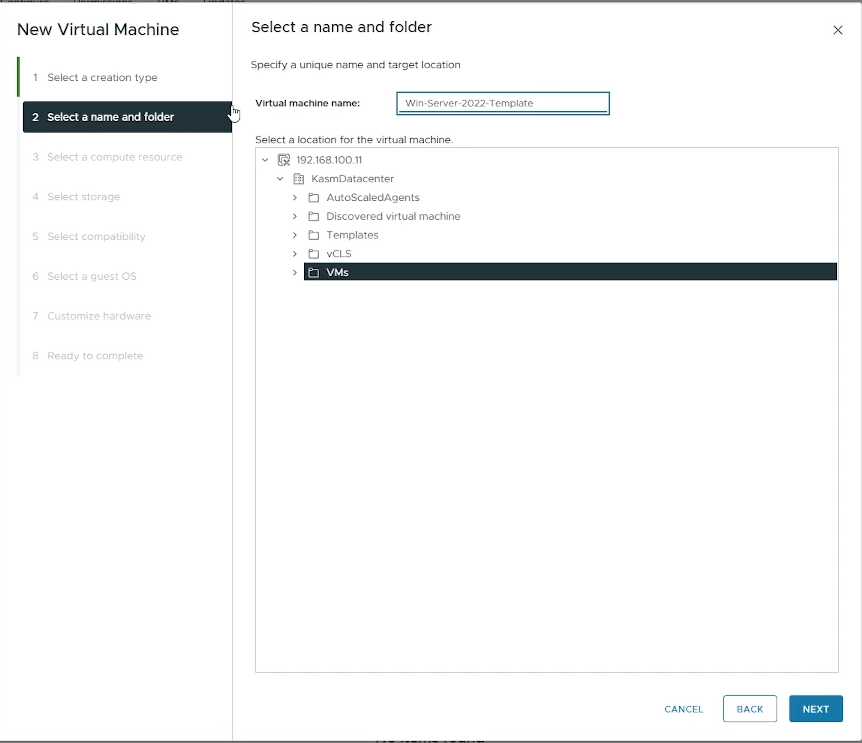The height and width of the screenshot is (743, 862).
Task: Click the 192.168.100.11 host icon
Action: 283,159
